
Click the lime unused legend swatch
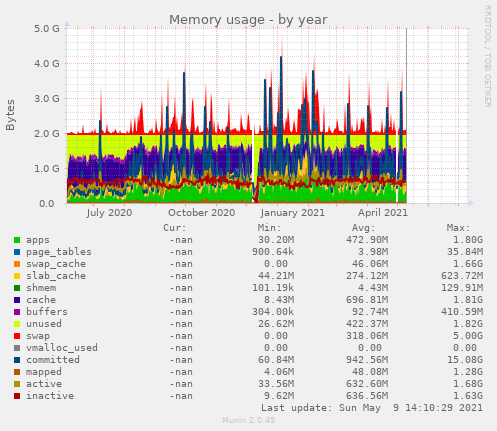click(x=17, y=324)
